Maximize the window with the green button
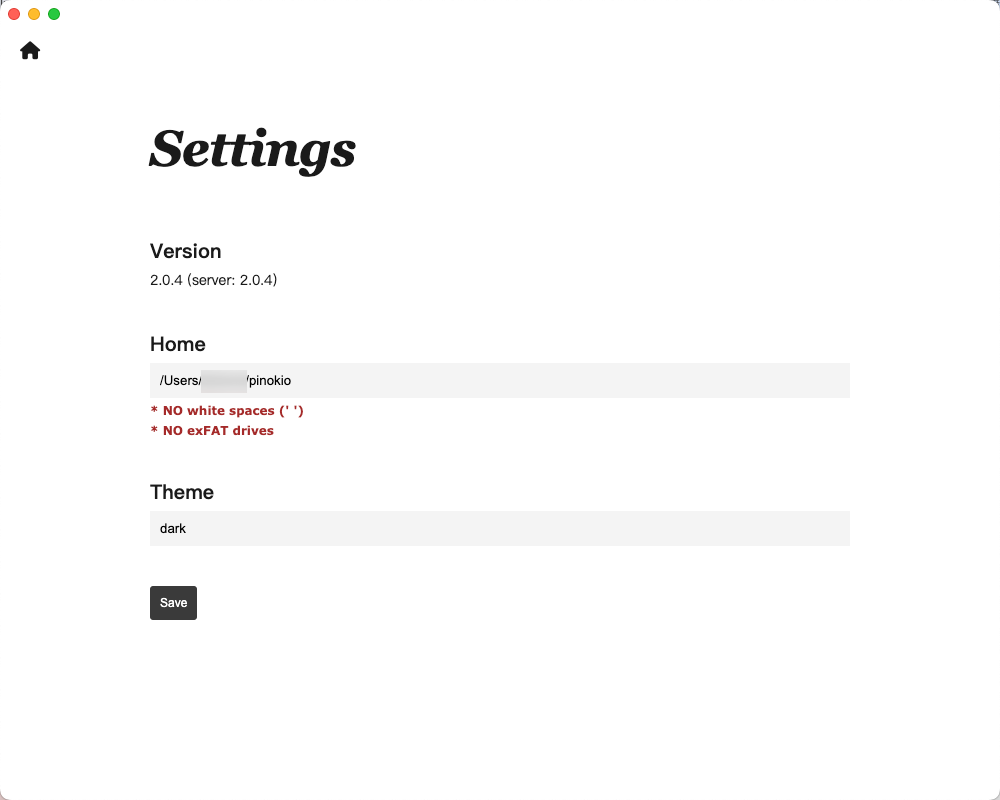The image size is (1000, 800). tap(54, 14)
